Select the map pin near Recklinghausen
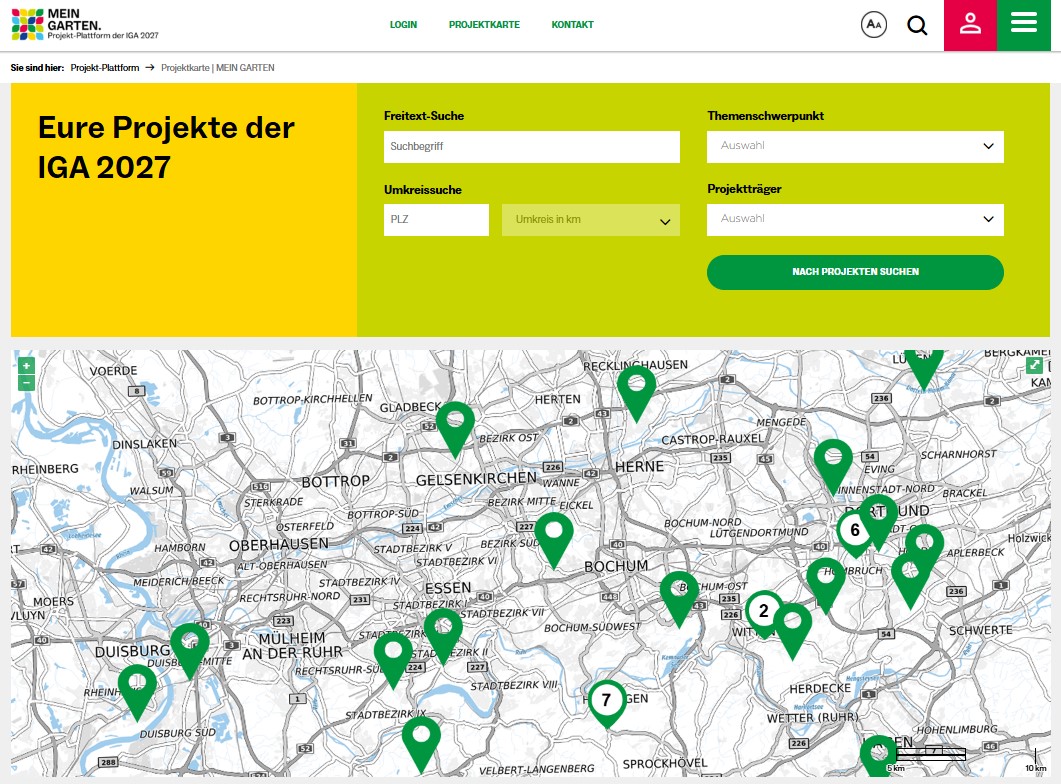The width and height of the screenshot is (1061, 784). coord(637,392)
